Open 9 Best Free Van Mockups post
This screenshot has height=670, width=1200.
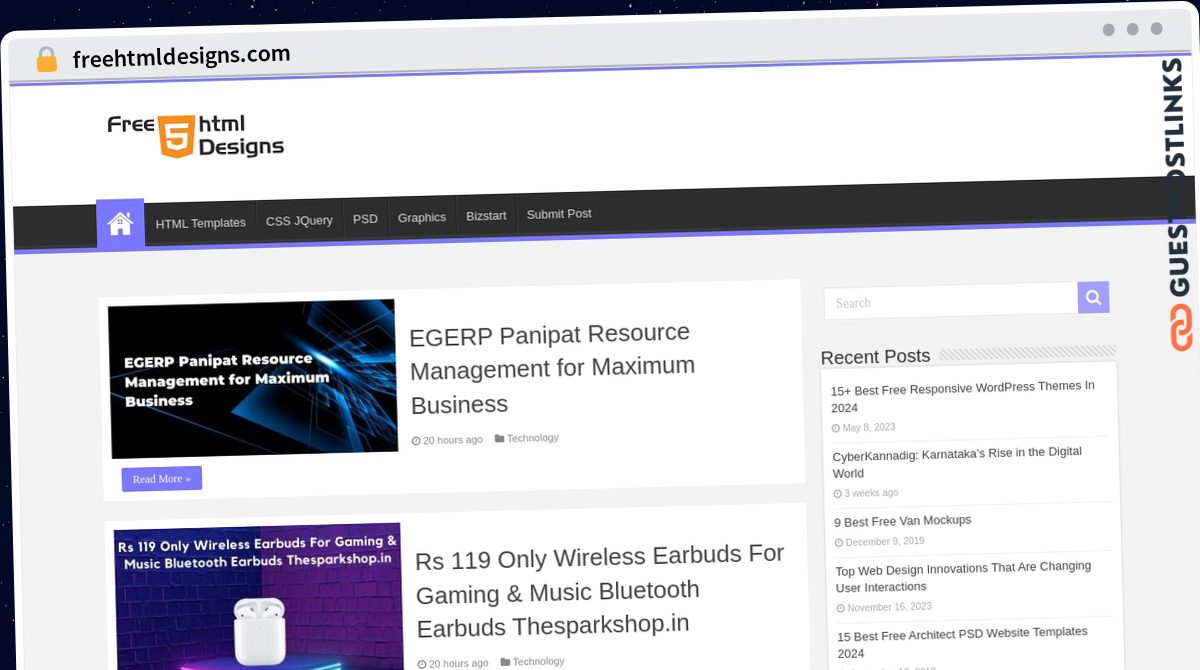903,521
